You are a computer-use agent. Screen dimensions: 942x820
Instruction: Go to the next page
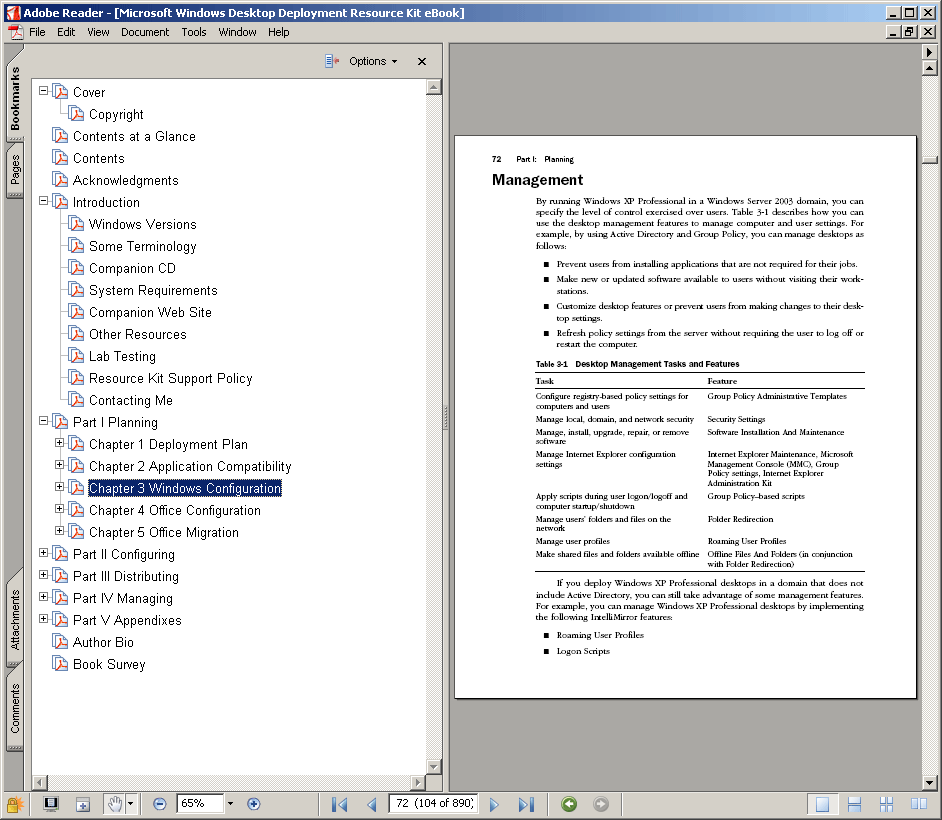[494, 804]
